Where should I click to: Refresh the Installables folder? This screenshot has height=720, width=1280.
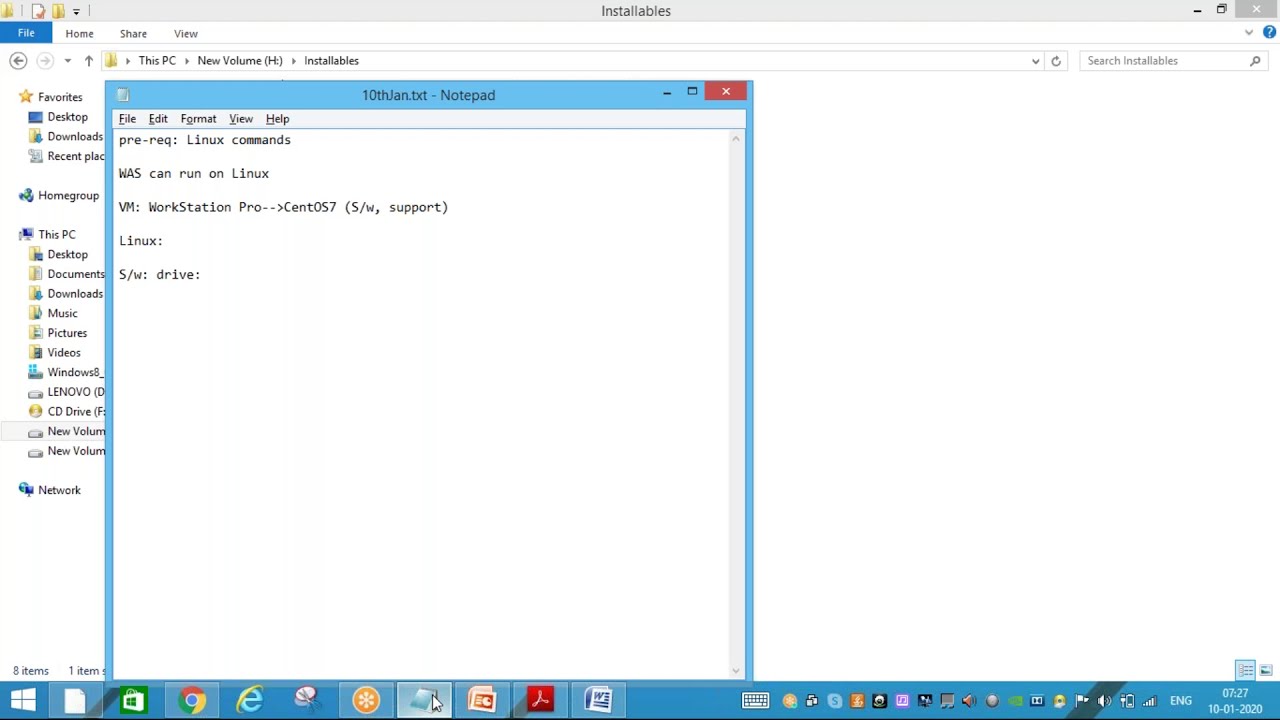pos(1056,61)
